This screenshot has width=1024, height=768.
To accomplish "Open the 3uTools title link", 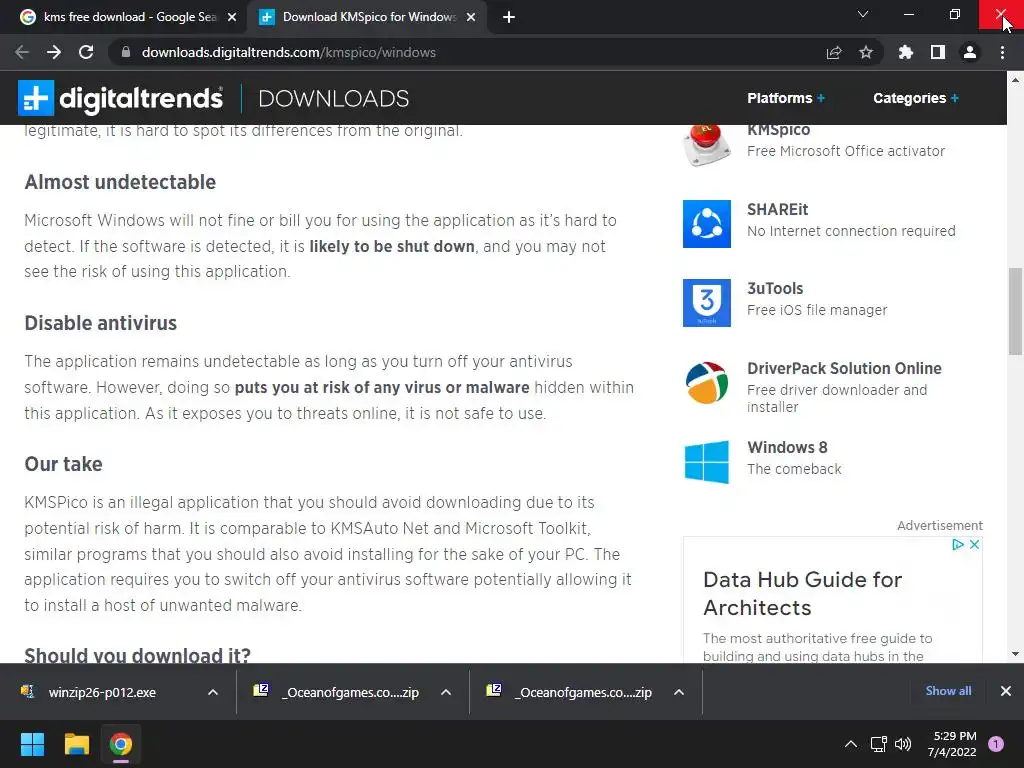I will [x=775, y=289].
